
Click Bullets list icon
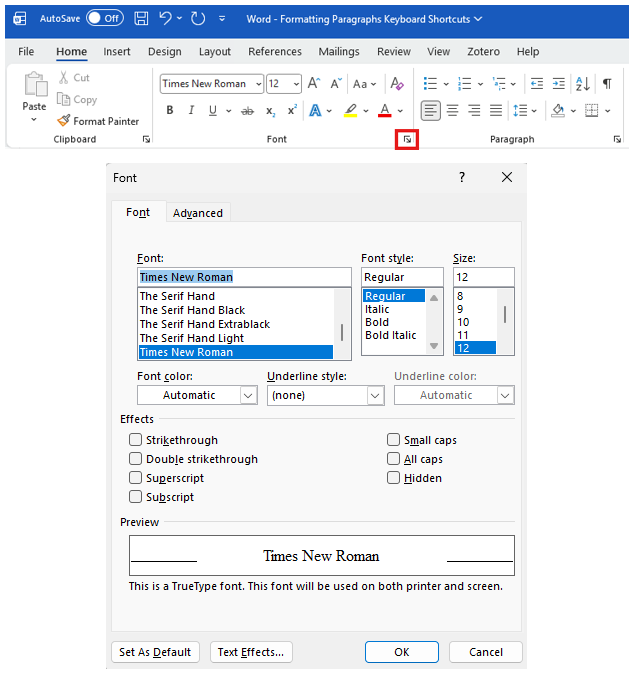[x=430, y=83]
